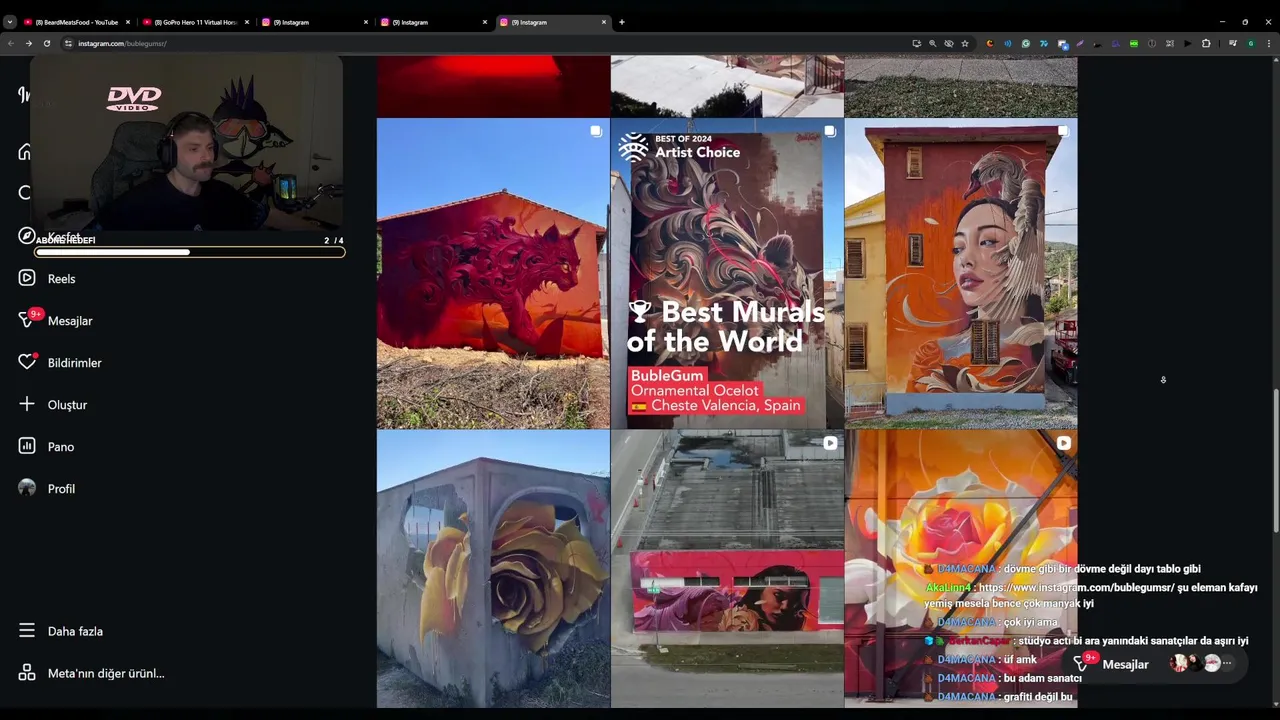Open the zoom magnifier icon in address bar
Screen dimensions: 1280x720
tap(933, 43)
